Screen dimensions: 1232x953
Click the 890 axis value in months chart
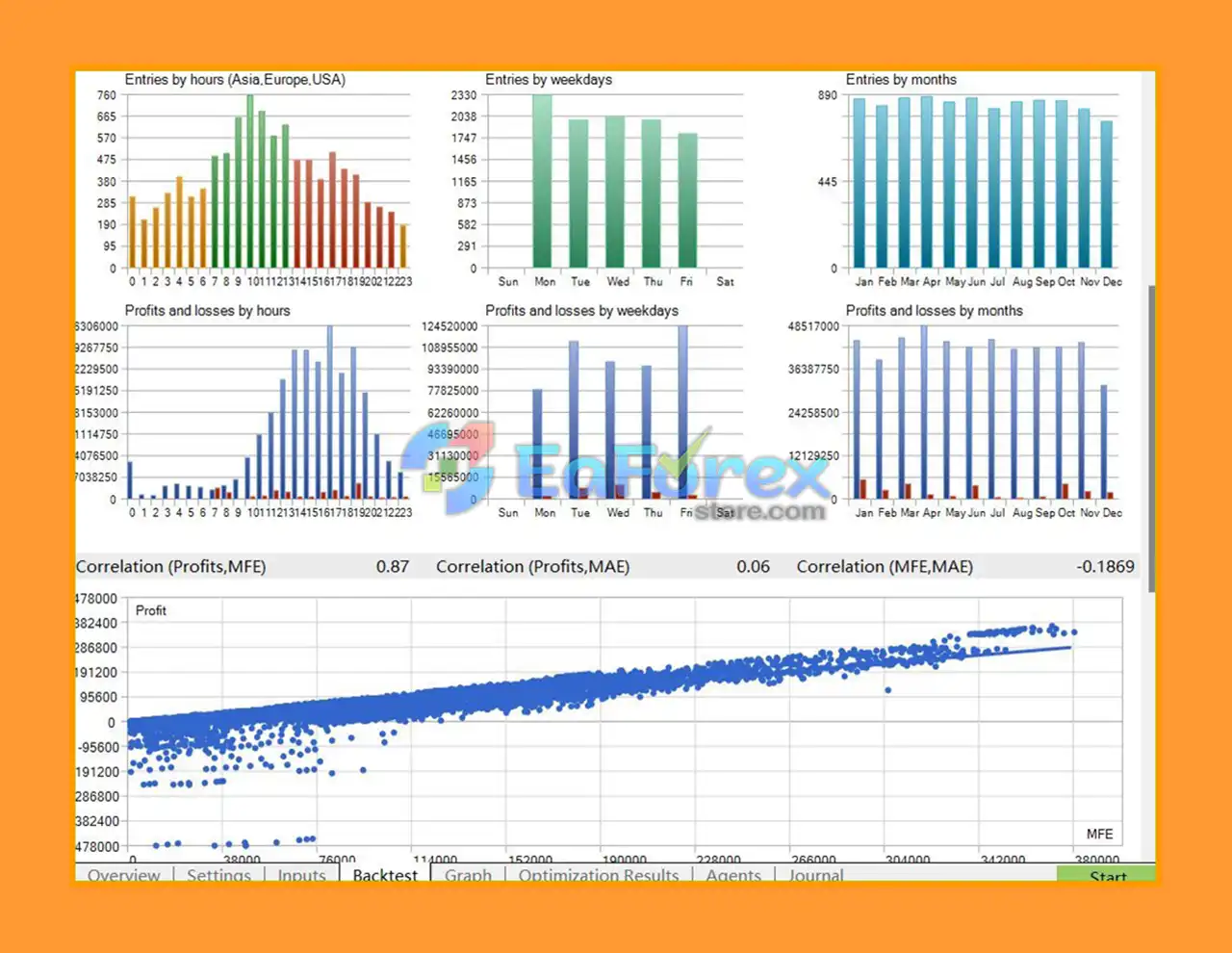click(x=828, y=95)
